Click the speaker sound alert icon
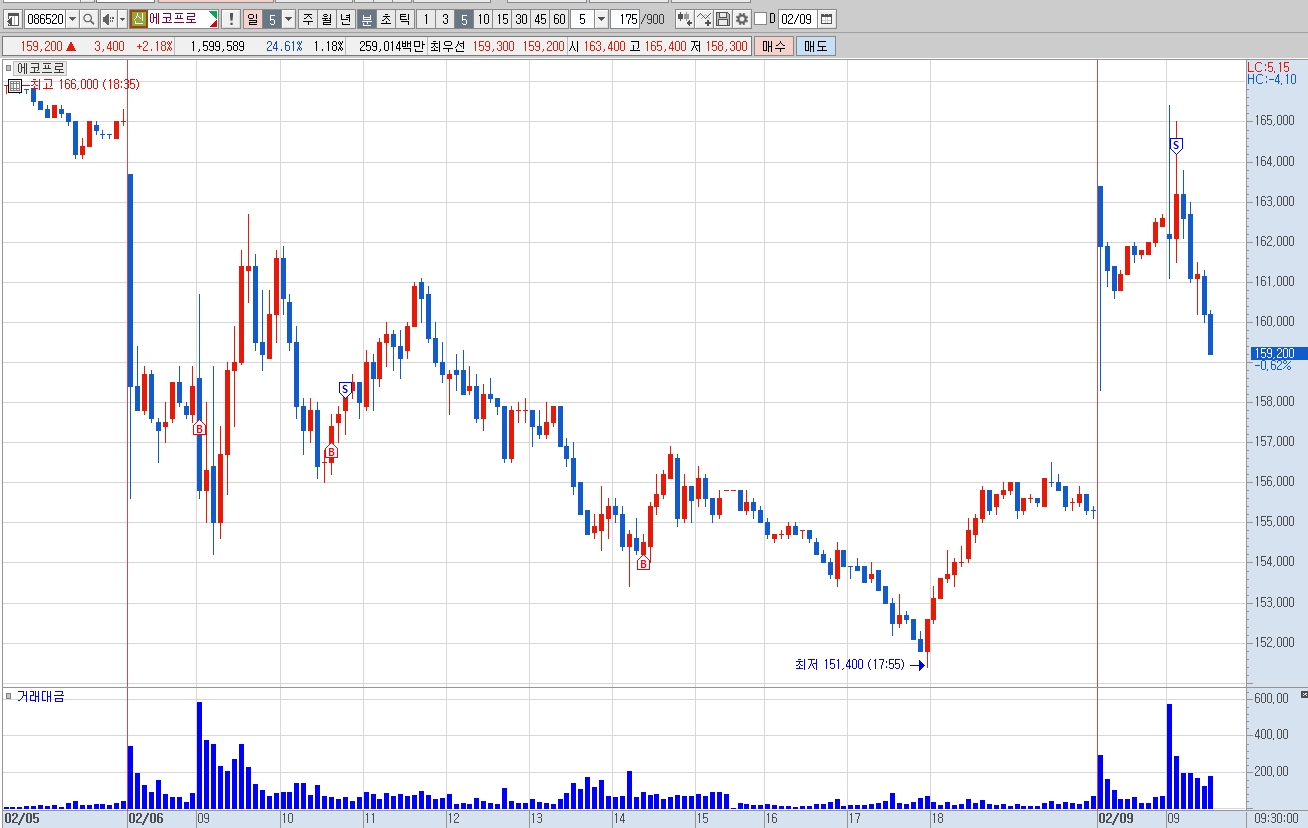1308x828 pixels. pos(108,19)
